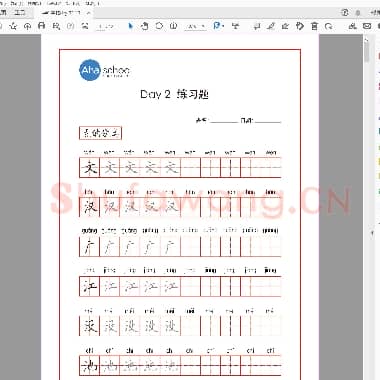
Task: Open the help question mark icon
Action: click(x=345, y=13)
